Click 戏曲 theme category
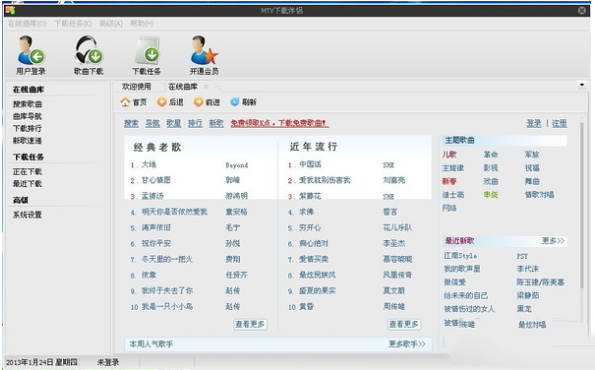The width and height of the screenshot is (595, 370). (491, 181)
